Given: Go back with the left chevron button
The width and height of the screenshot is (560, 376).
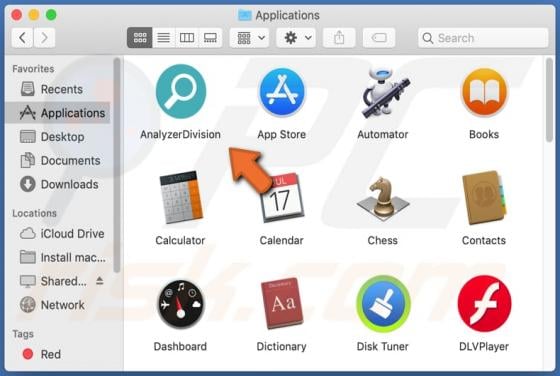Looking at the screenshot, I should coord(22,37).
